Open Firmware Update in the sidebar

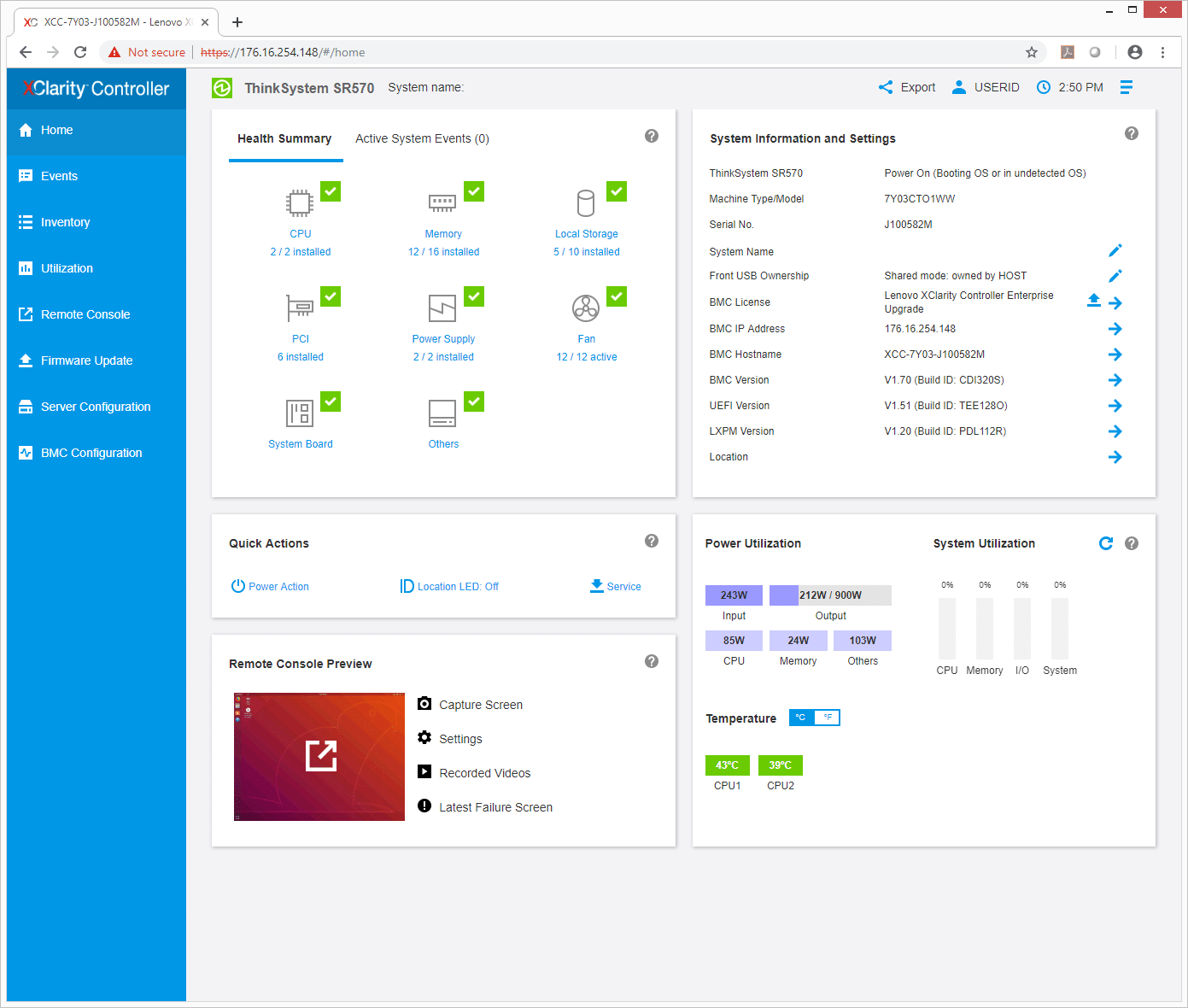click(97, 360)
